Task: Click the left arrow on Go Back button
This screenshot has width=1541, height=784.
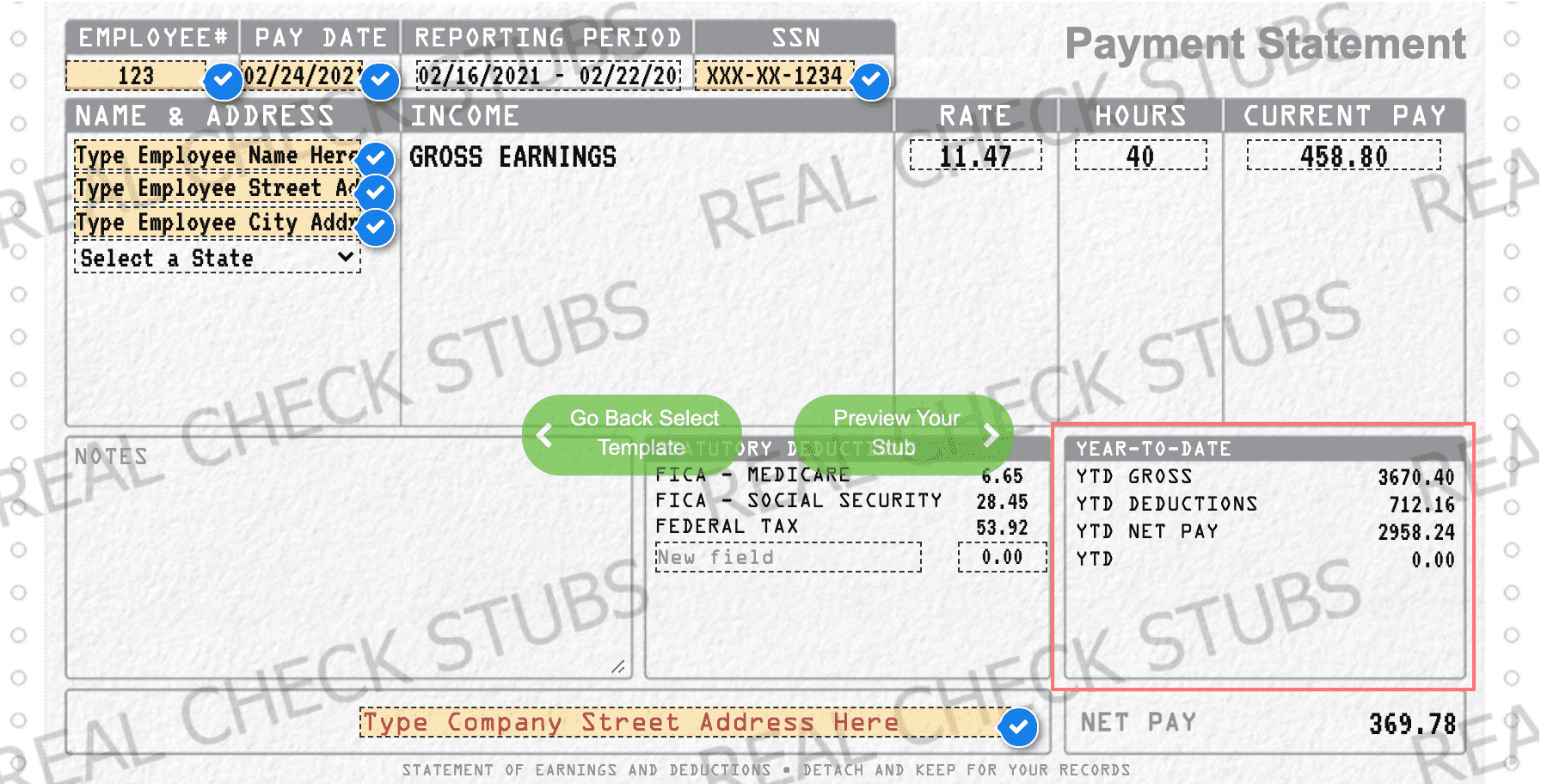Action: point(544,434)
